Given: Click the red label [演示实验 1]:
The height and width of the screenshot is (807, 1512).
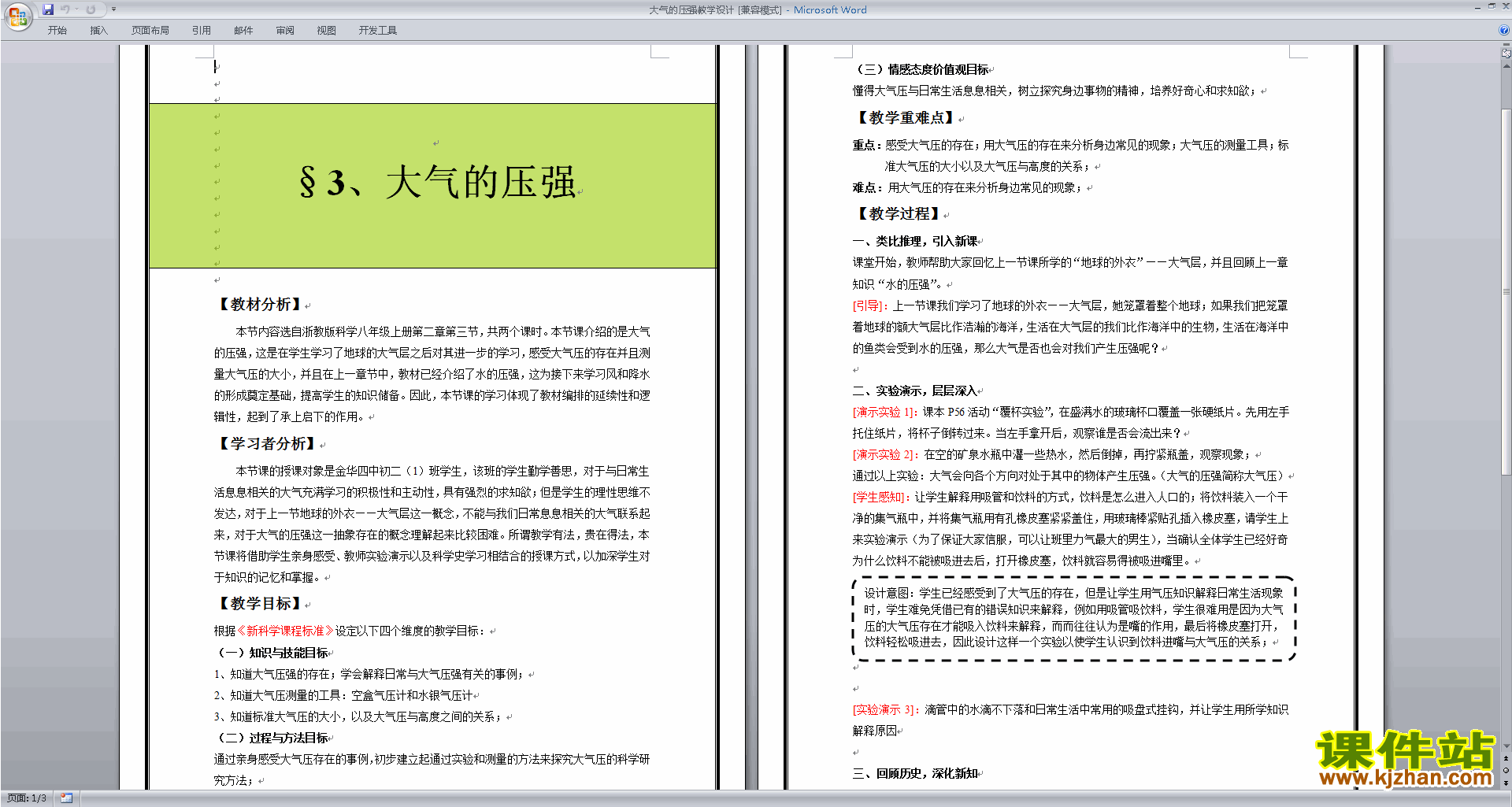Looking at the screenshot, I should tap(886, 412).
